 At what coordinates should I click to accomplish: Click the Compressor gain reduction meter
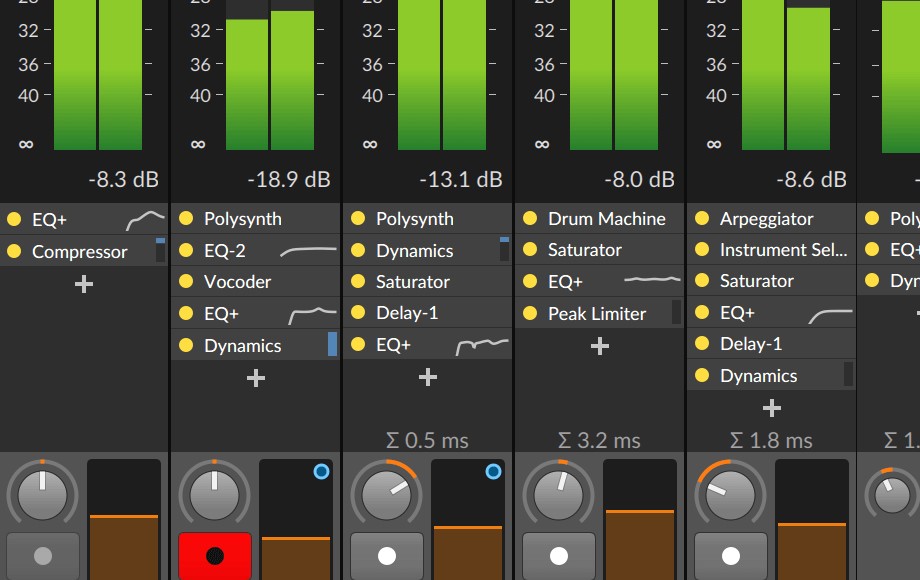click(x=160, y=250)
